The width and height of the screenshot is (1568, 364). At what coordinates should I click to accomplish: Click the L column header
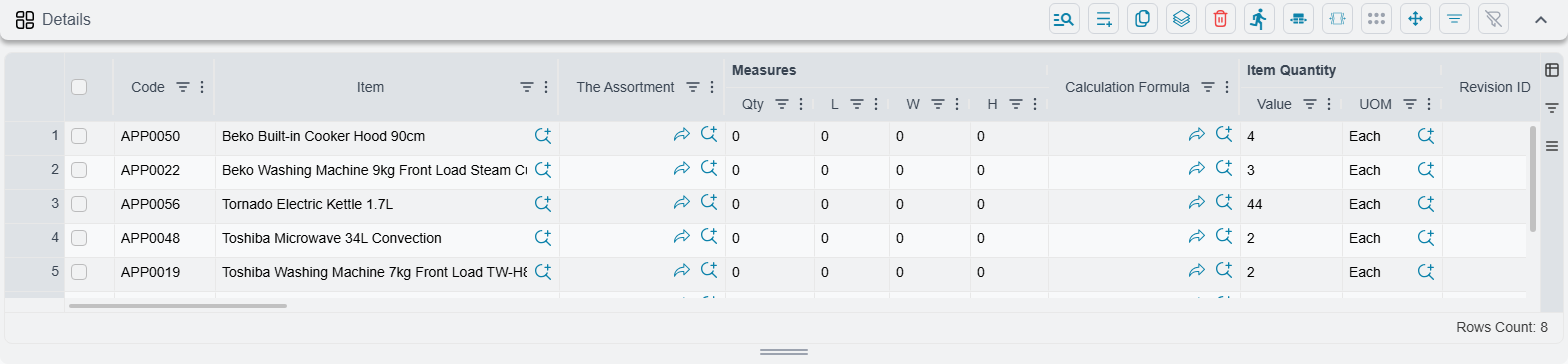pyautogui.click(x=835, y=103)
